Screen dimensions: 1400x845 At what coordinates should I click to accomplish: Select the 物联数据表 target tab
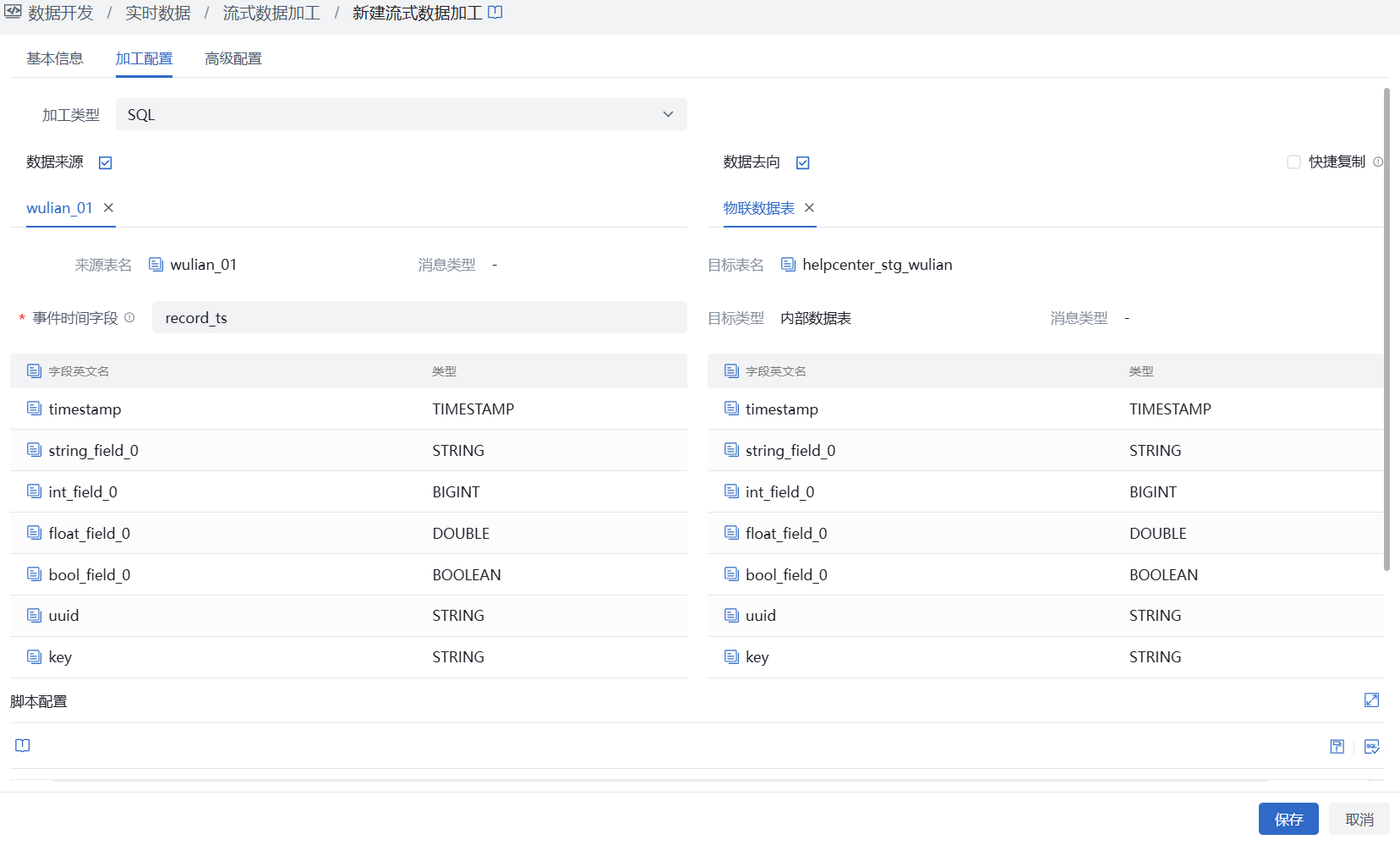[x=758, y=208]
